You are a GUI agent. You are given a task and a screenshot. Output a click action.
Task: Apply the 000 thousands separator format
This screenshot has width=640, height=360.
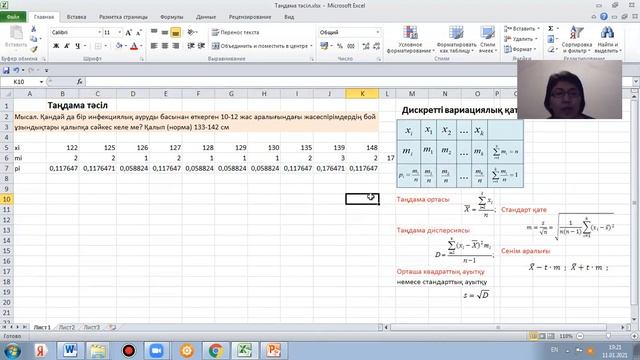tap(351, 46)
